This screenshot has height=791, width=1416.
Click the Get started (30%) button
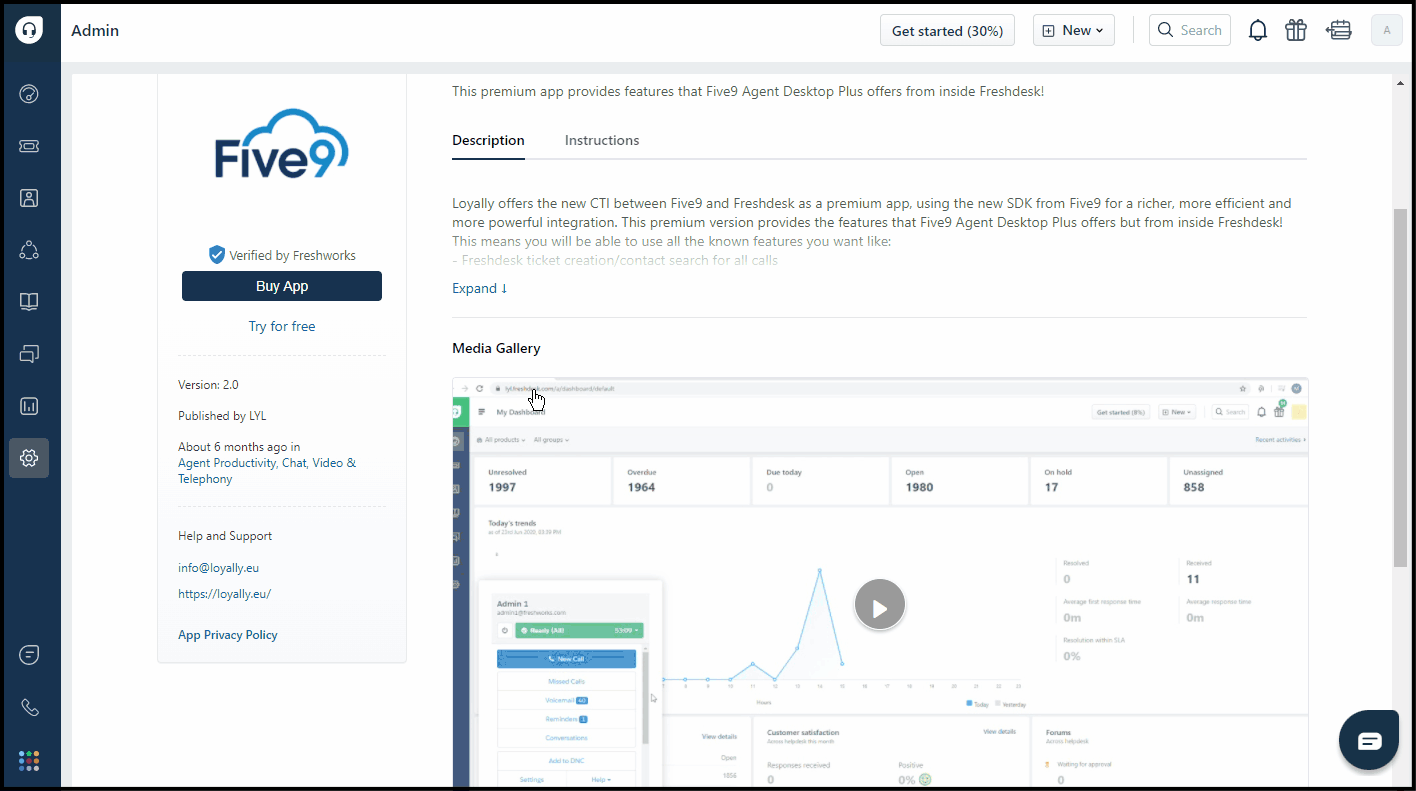947,30
